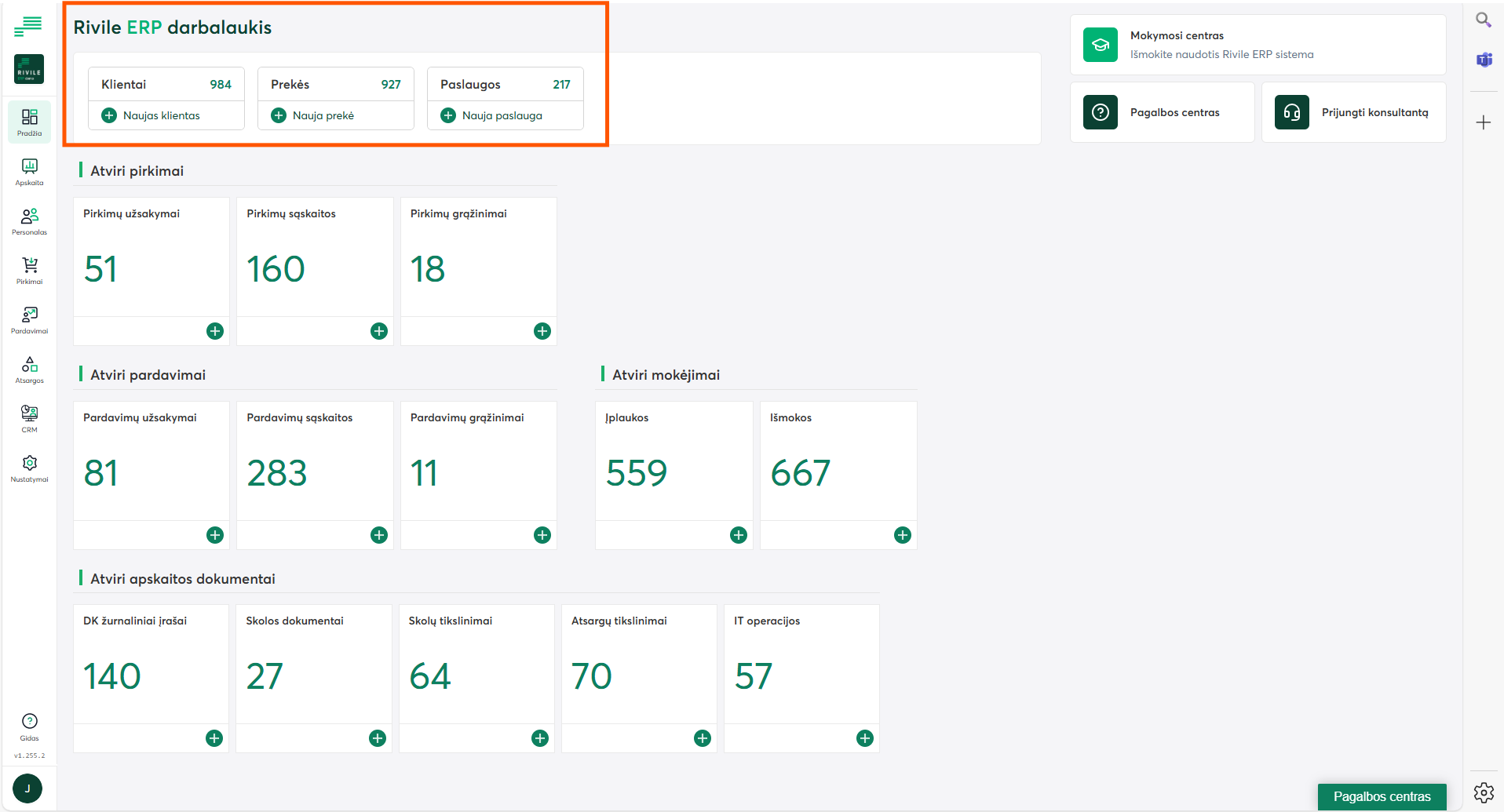Open the Mokymosi centras card
This screenshot has width=1504, height=812.
[x=1258, y=45]
